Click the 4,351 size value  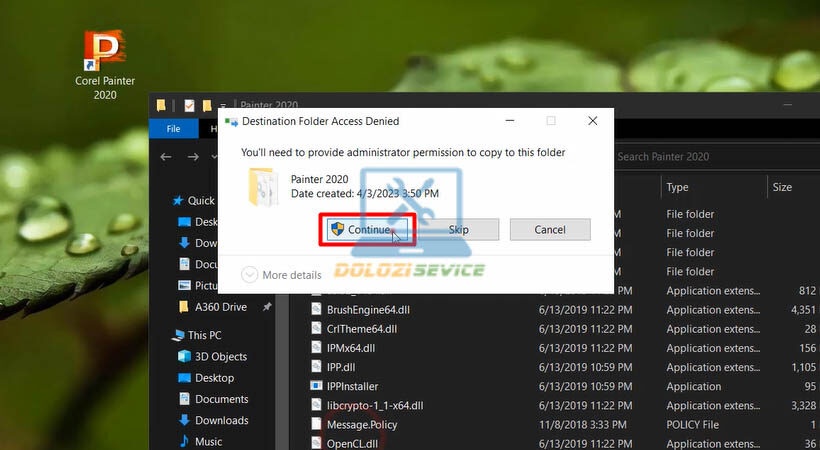pos(803,310)
